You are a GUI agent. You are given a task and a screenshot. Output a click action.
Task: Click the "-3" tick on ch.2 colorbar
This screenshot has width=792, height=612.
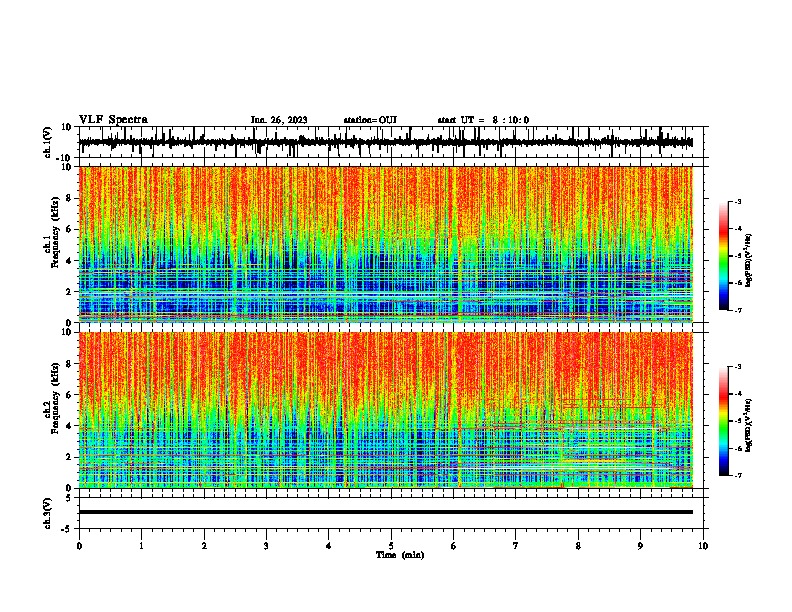pyautogui.click(x=738, y=367)
